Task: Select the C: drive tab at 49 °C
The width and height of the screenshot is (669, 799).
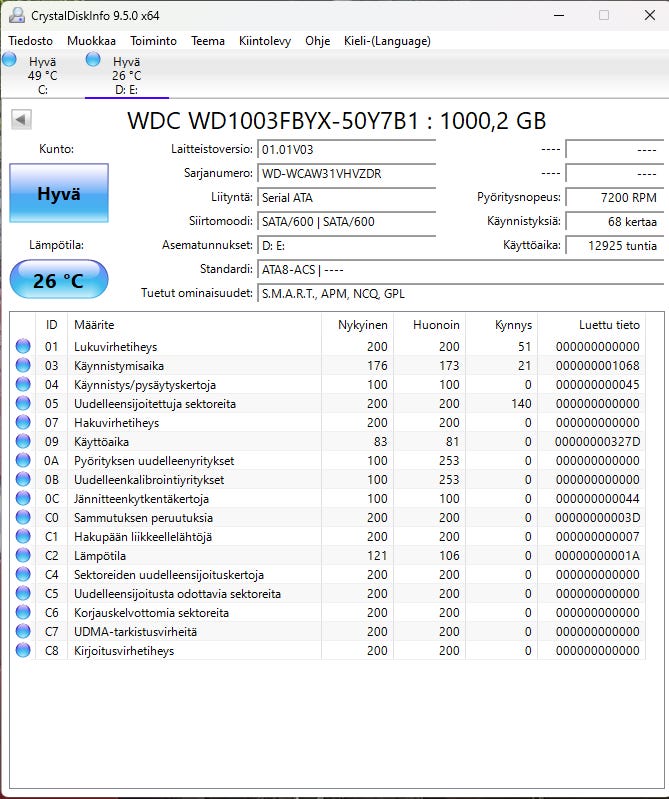Action: tap(43, 75)
